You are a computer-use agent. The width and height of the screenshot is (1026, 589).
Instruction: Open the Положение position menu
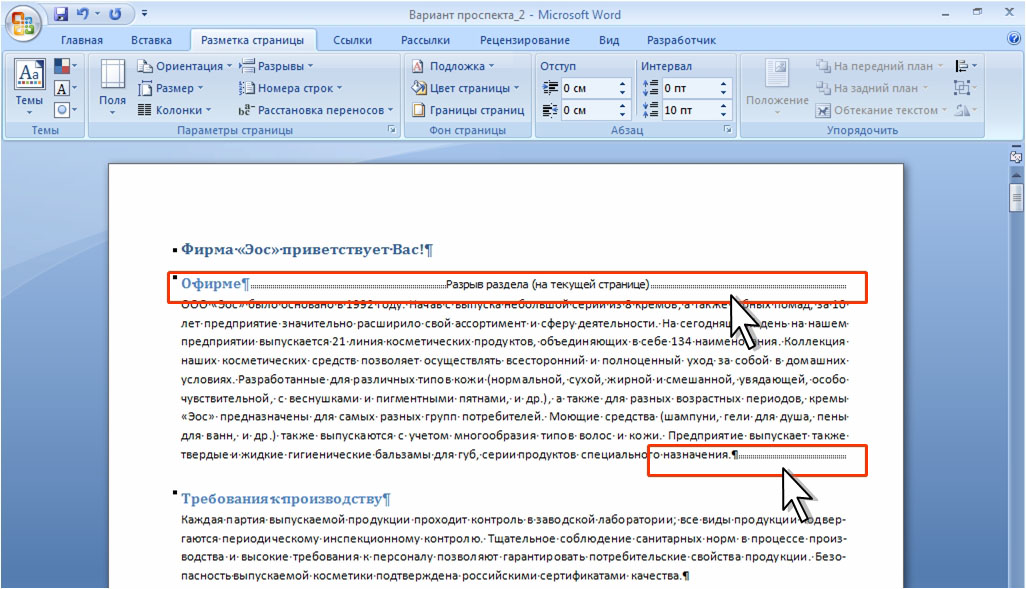pyautogui.click(x=777, y=88)
